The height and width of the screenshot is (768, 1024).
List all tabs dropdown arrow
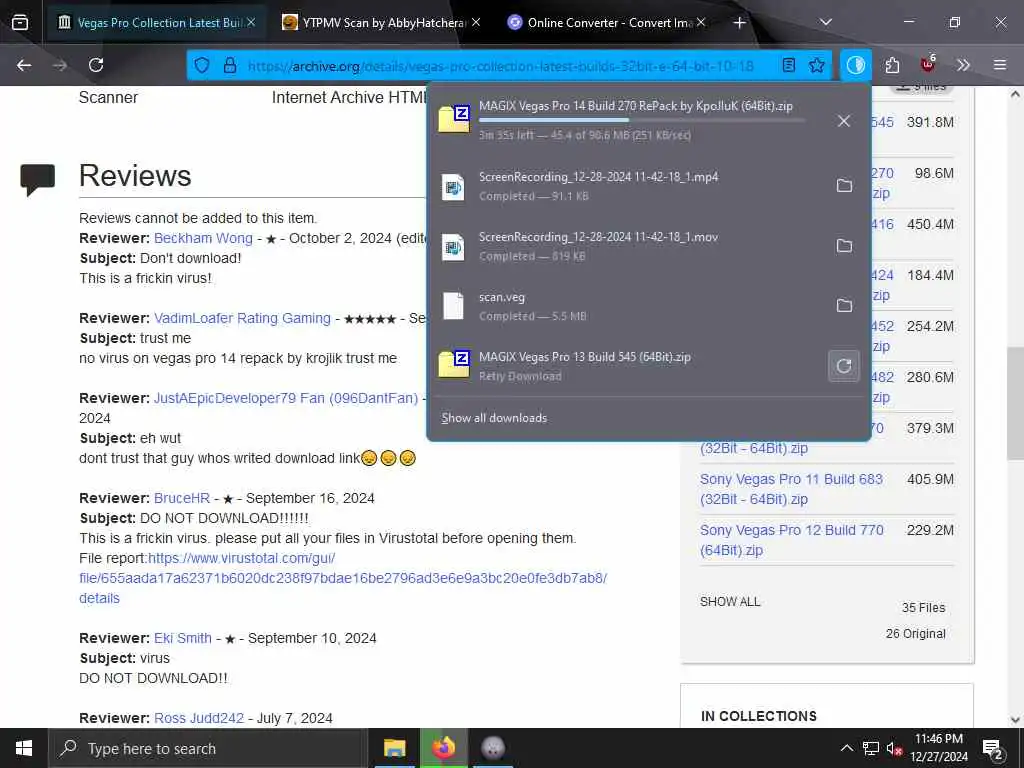click(x=826, y=22)
